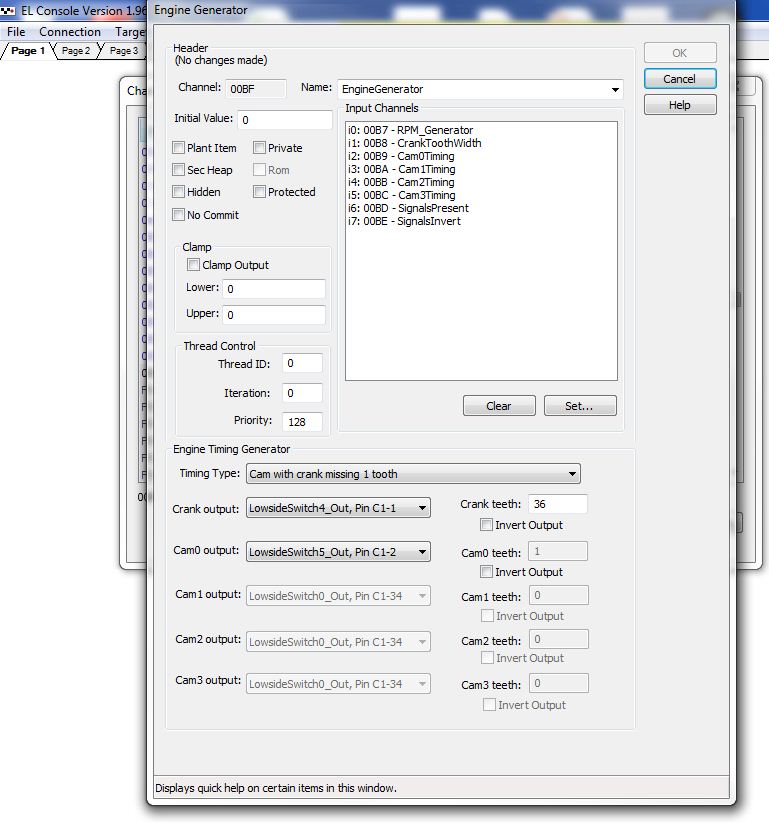Click the Crank teeth input field
769x823 pixels.
click(x=557, y=504)
